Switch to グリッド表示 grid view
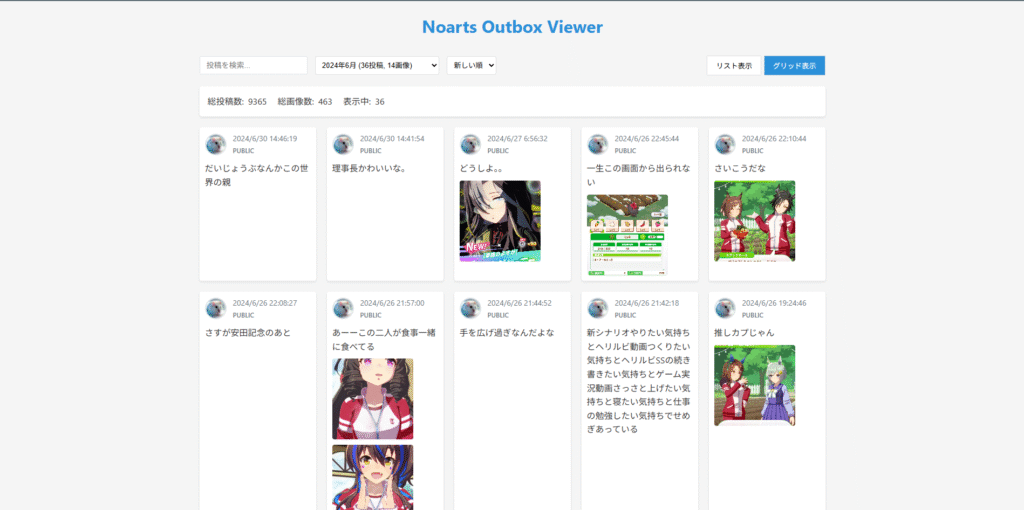The height and width of the screenshot is (510, 1024). 794,65
